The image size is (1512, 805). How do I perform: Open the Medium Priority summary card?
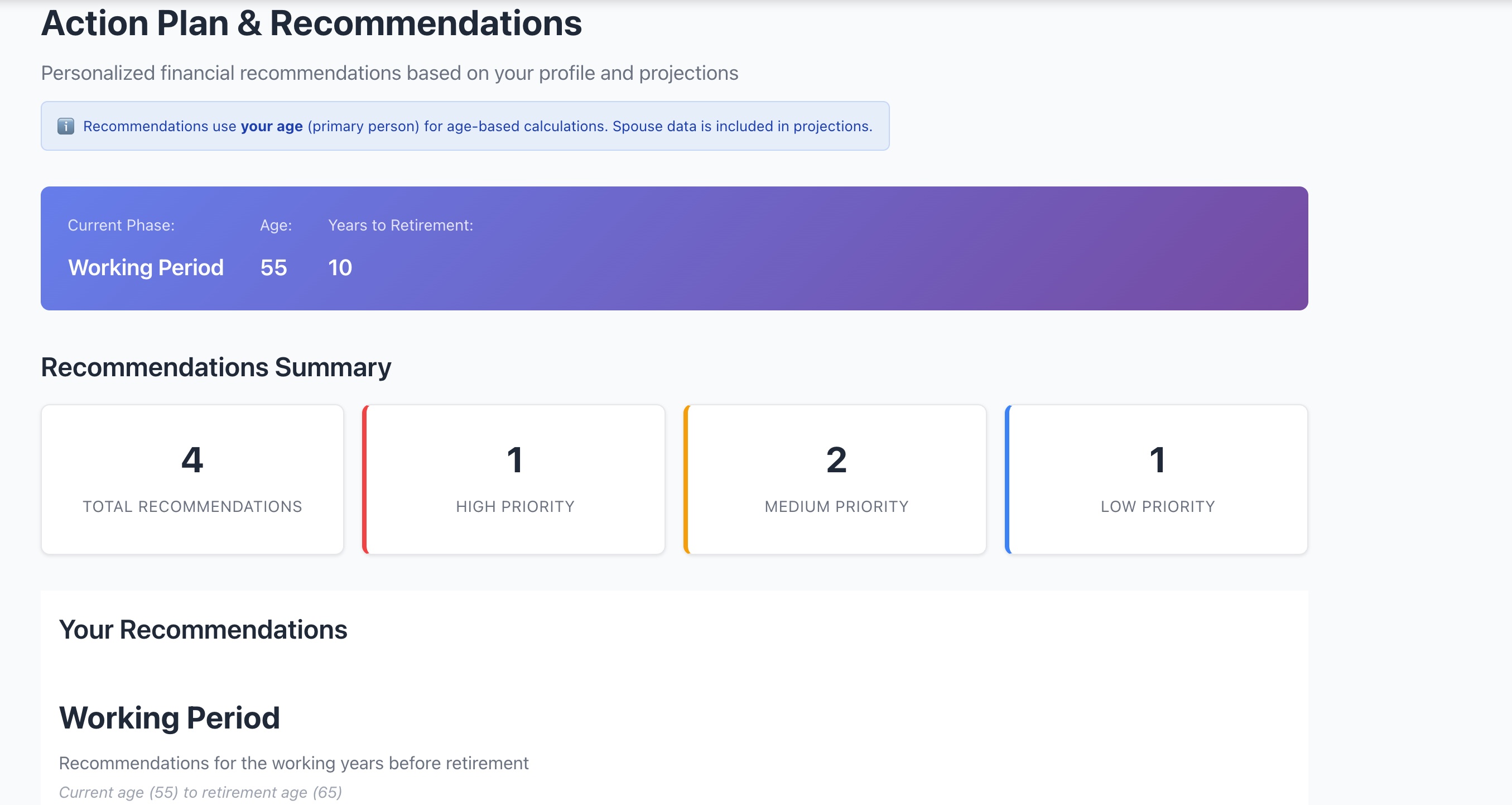coord(835,479)
